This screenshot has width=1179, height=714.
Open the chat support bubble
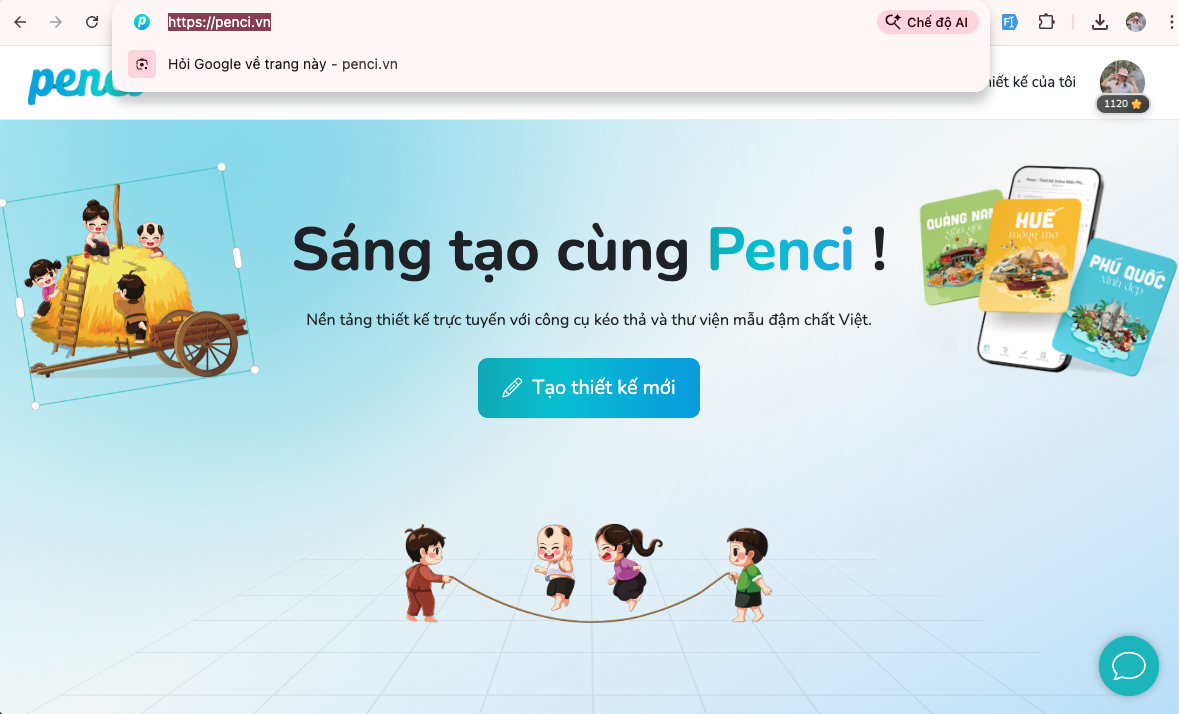click(x=1129, y=666)
